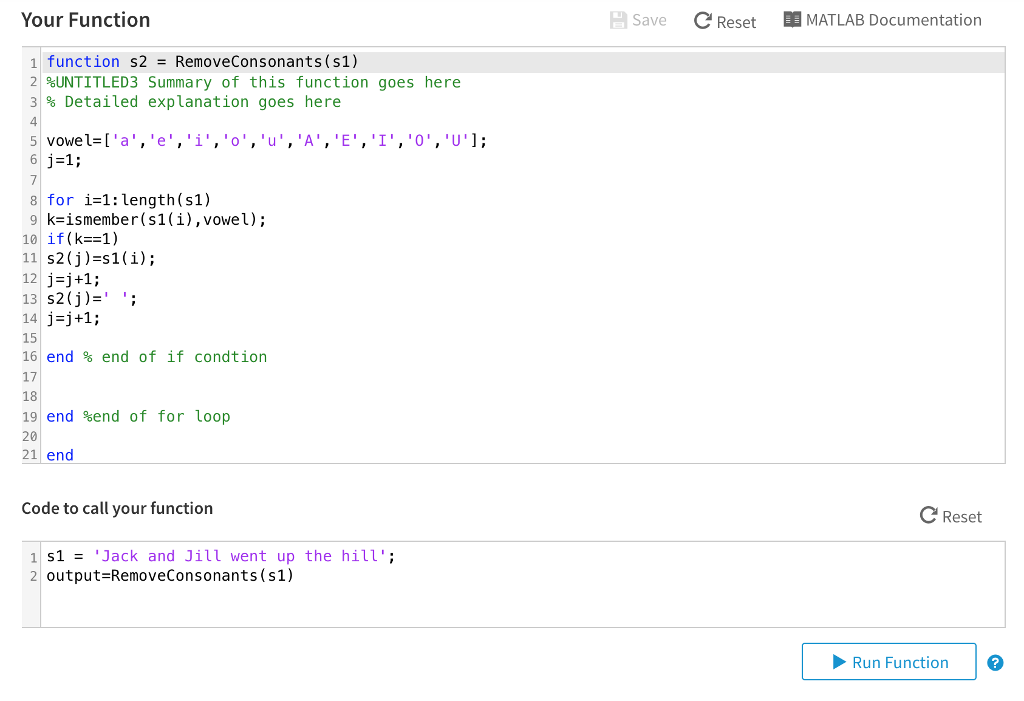Click the MATLAB Documentation book icon
The image size is (1024, 701).
pos(792,20)
